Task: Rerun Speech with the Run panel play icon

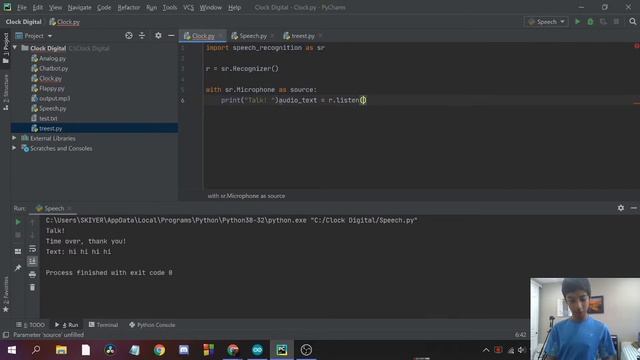Action: [x=18, y=222]
